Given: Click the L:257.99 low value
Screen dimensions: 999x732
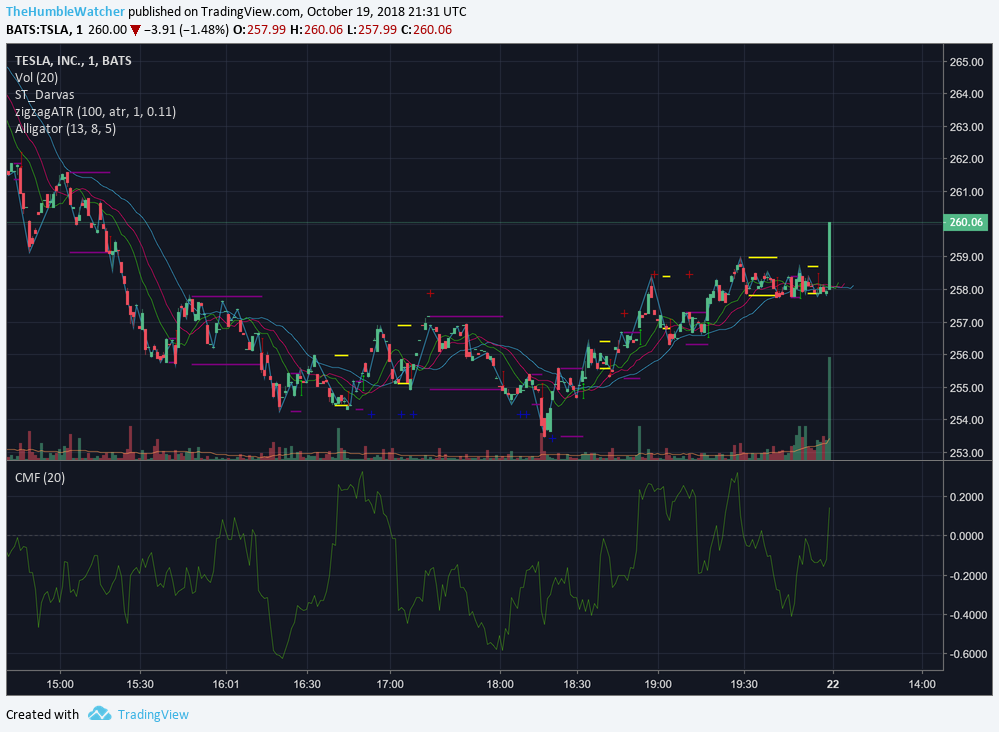Looking at the screenshot, I should (x=371, y=30).
